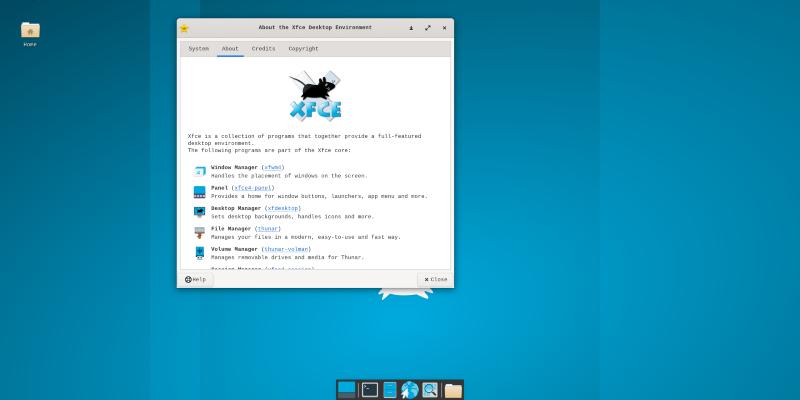The image size is (800, 400).
Task: Open the Terminal launcher in the dock
Action: (370, 390)
